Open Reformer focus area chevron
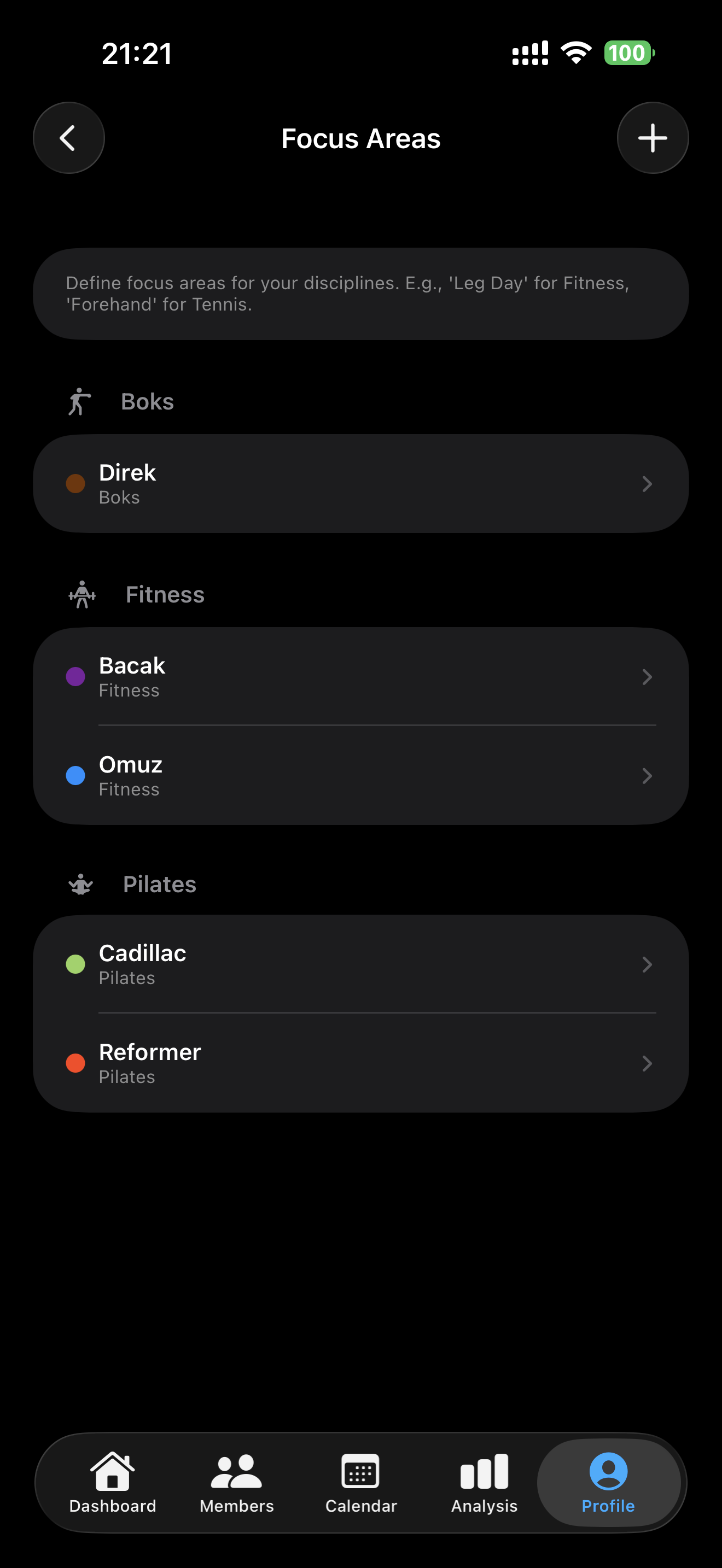 (647, 1063)
